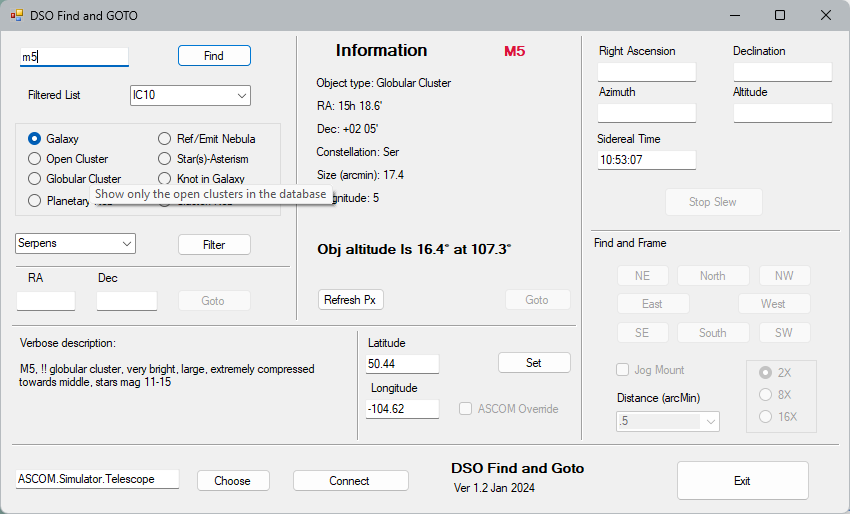Click the object search field containing m5
The image size is (850, 514).
tap(74, 56)
